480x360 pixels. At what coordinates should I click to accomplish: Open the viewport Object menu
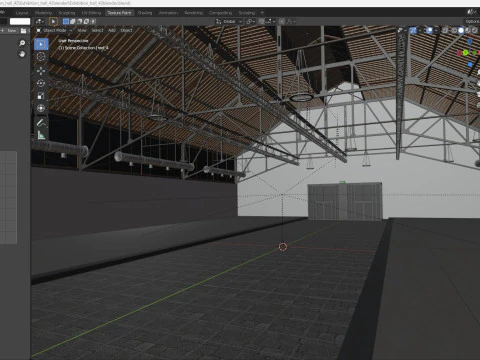126,30
